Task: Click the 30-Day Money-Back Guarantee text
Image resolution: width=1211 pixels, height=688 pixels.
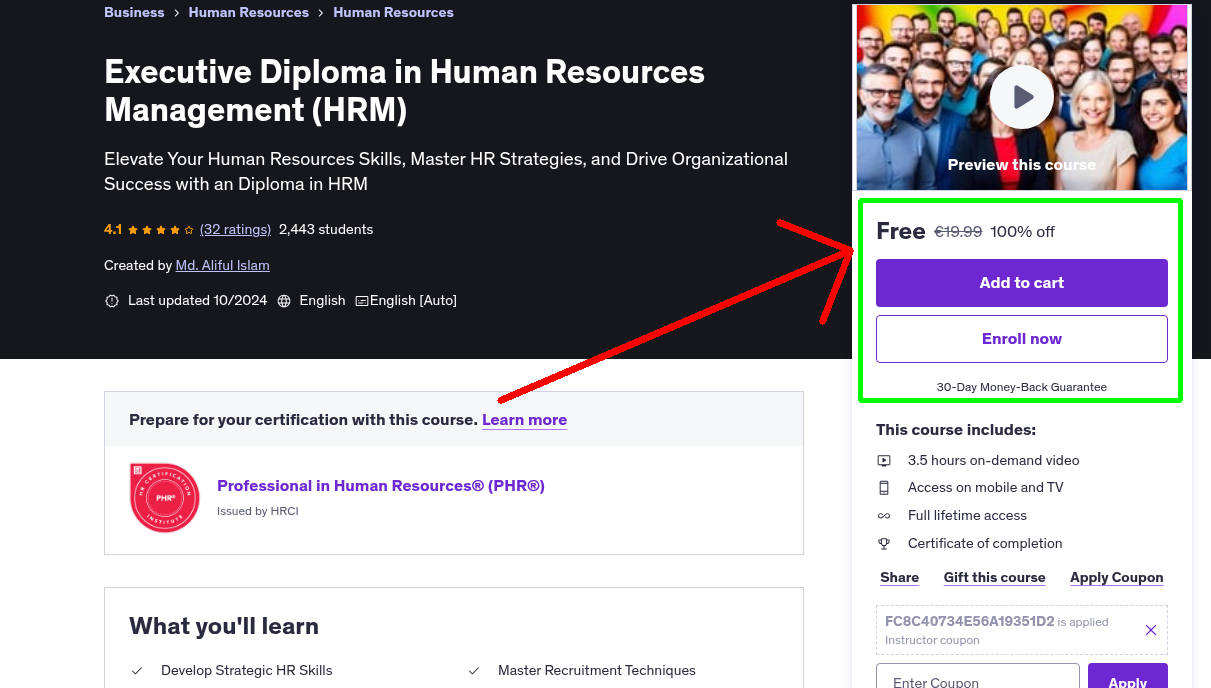Action: [1021, 387]
